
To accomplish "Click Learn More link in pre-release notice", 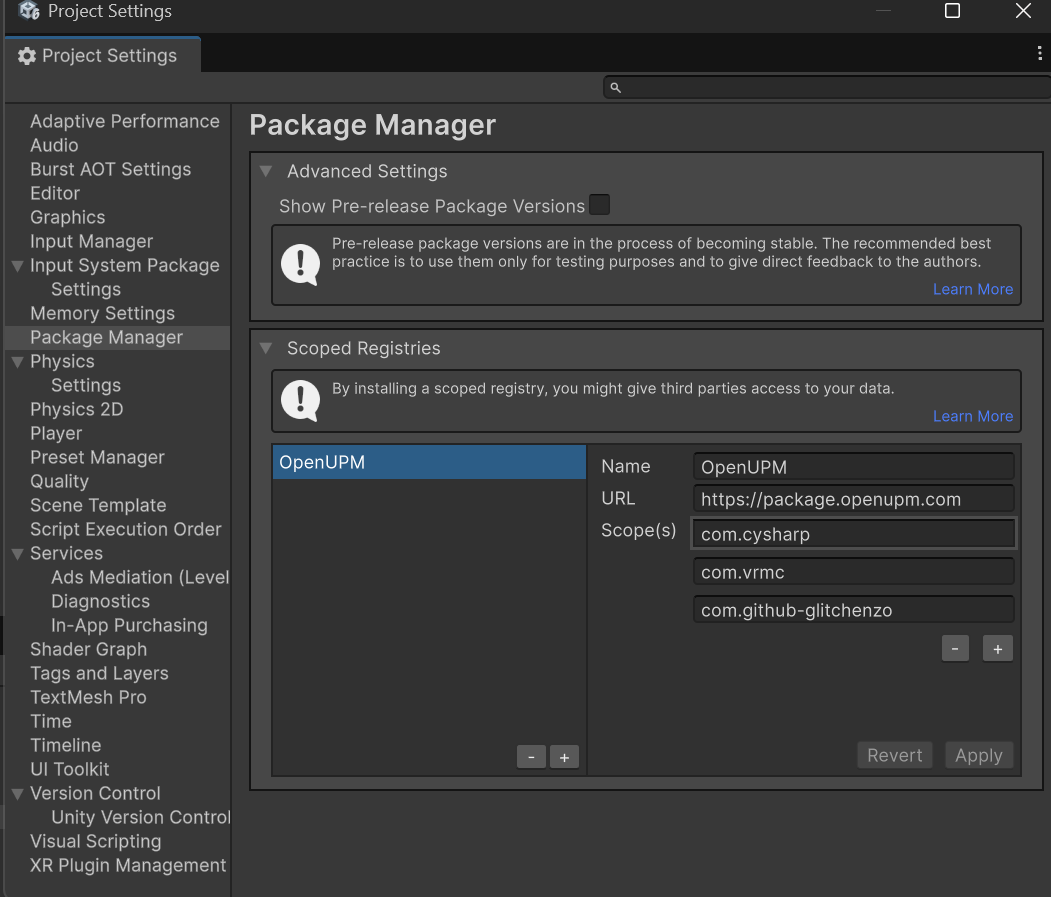I will (973, 289).
